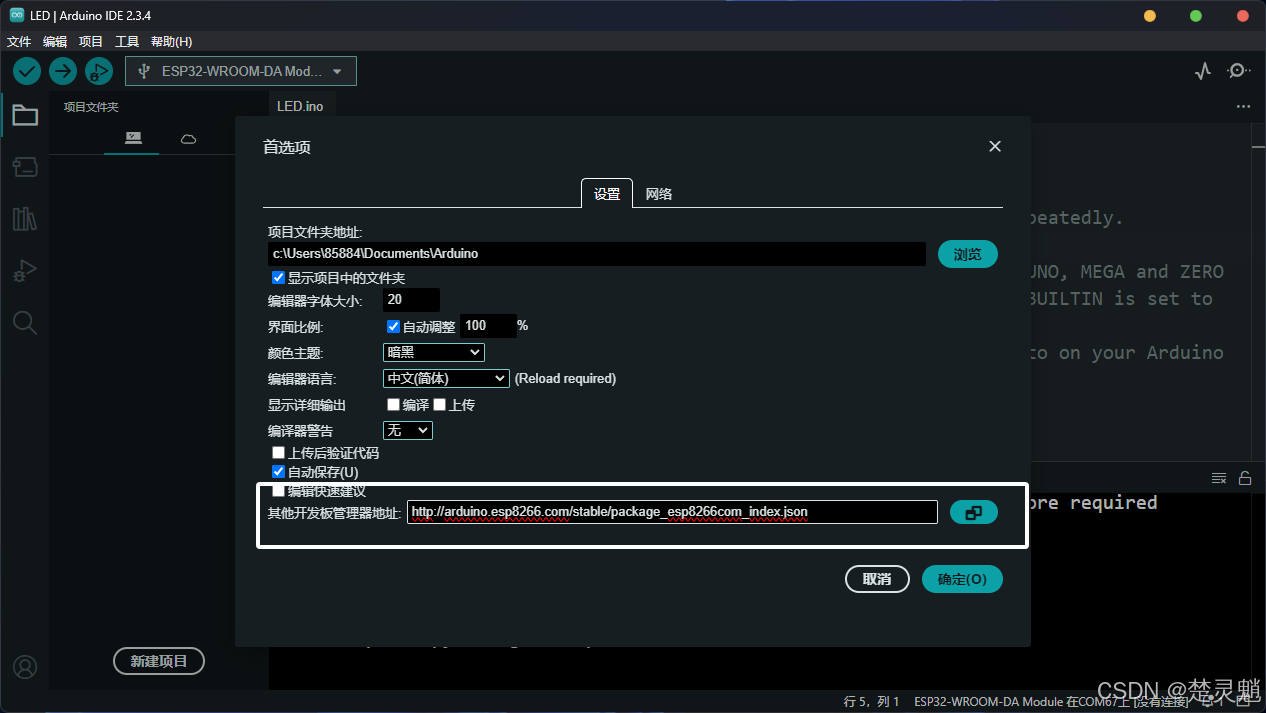Close the Preferences dialog with X
This screenshot has width=1266, height=713.
click(x=995, y=146)
